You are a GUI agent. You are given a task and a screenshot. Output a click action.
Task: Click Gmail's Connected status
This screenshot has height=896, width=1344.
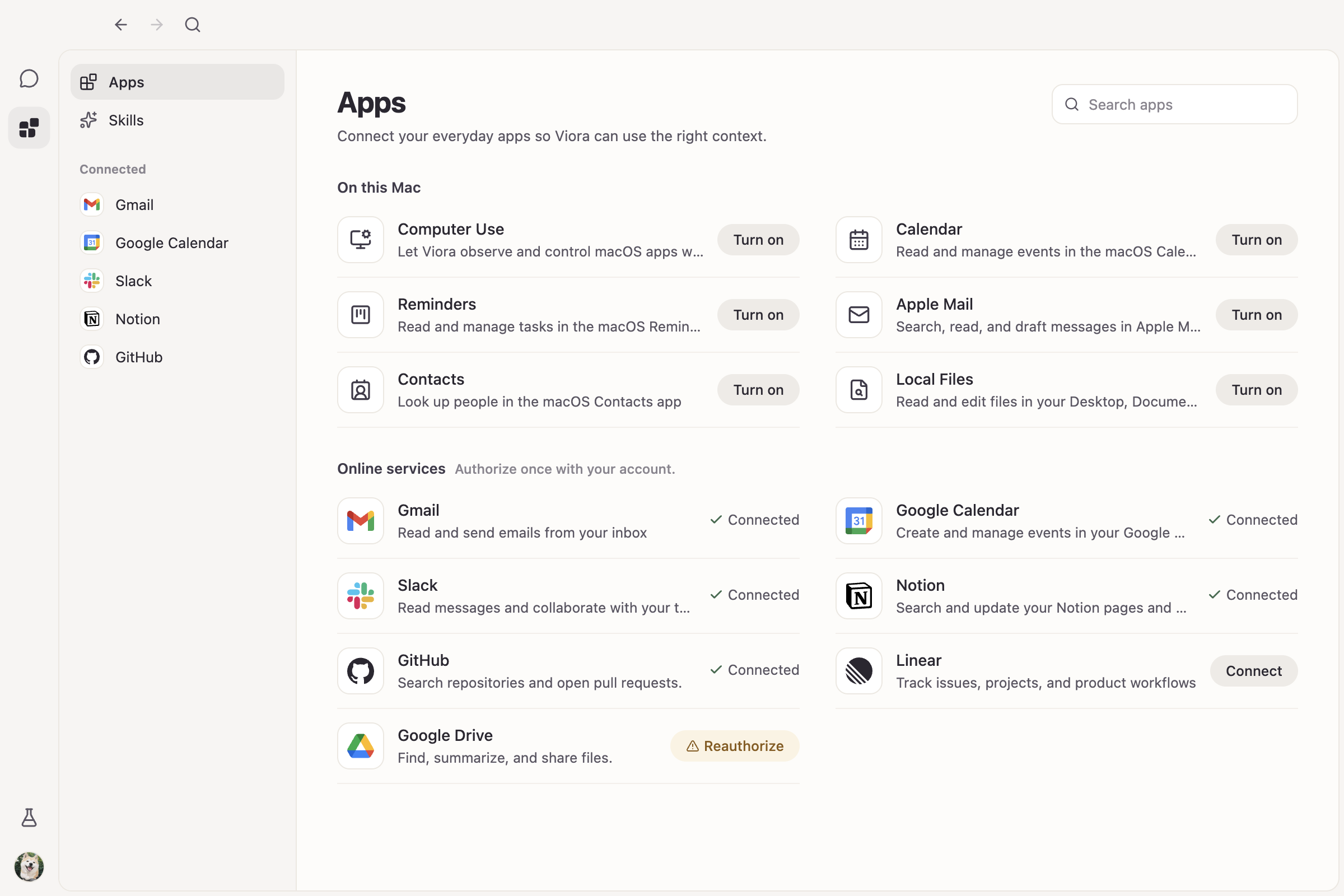pos(754,520)
